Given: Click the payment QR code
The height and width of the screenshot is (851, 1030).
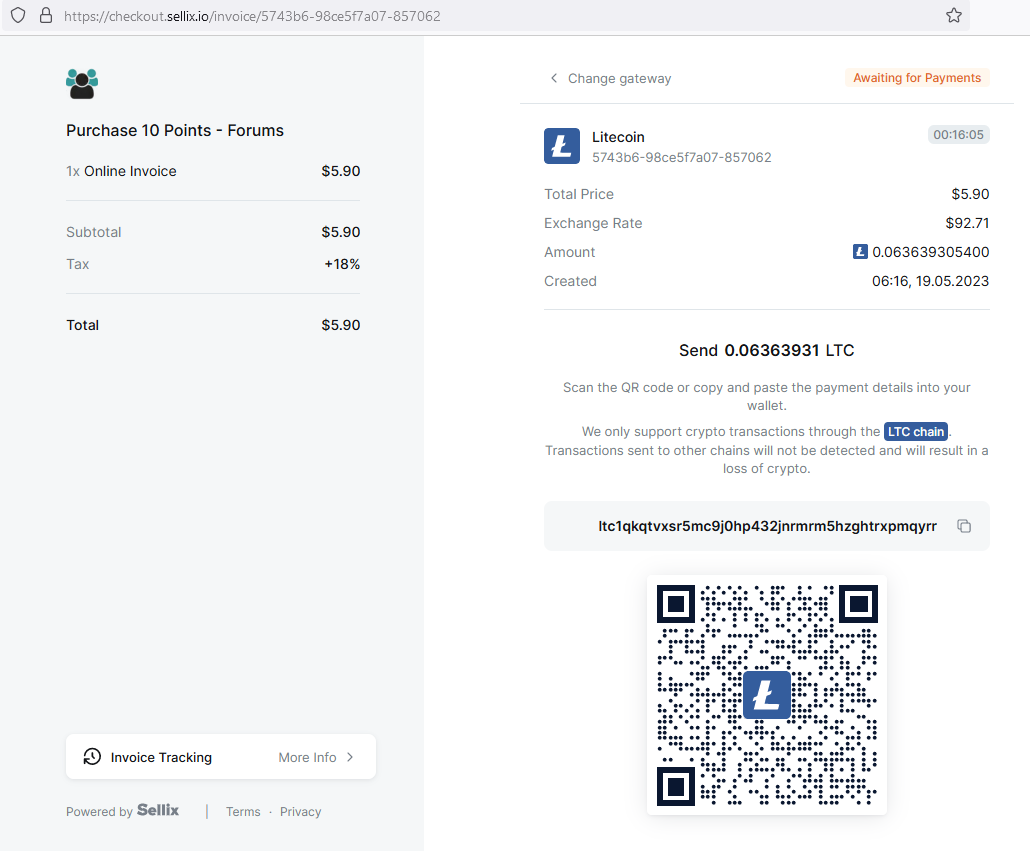Looking at the screenshot, I should [x=767, y=695].
